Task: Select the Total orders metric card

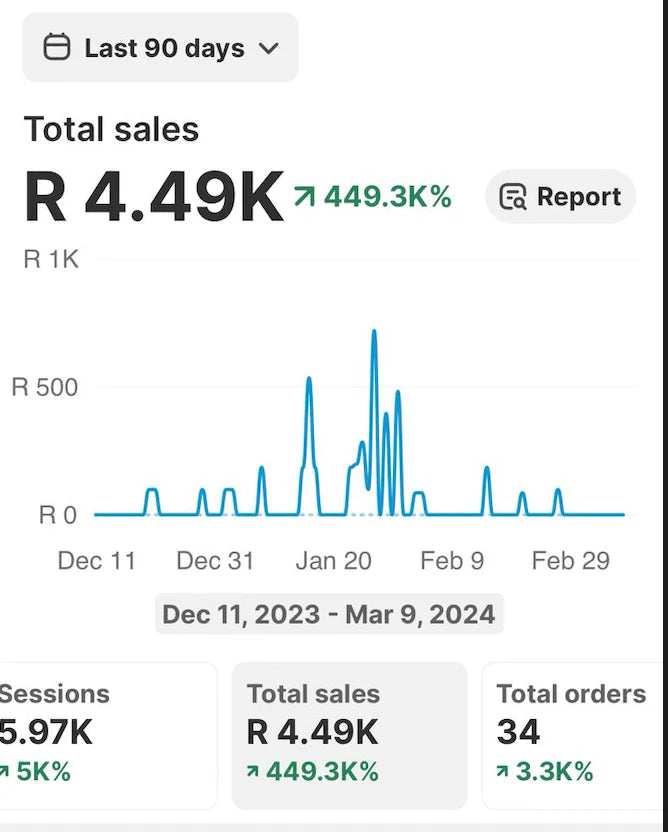Action: pyautogui.click(x=573, y=734)
